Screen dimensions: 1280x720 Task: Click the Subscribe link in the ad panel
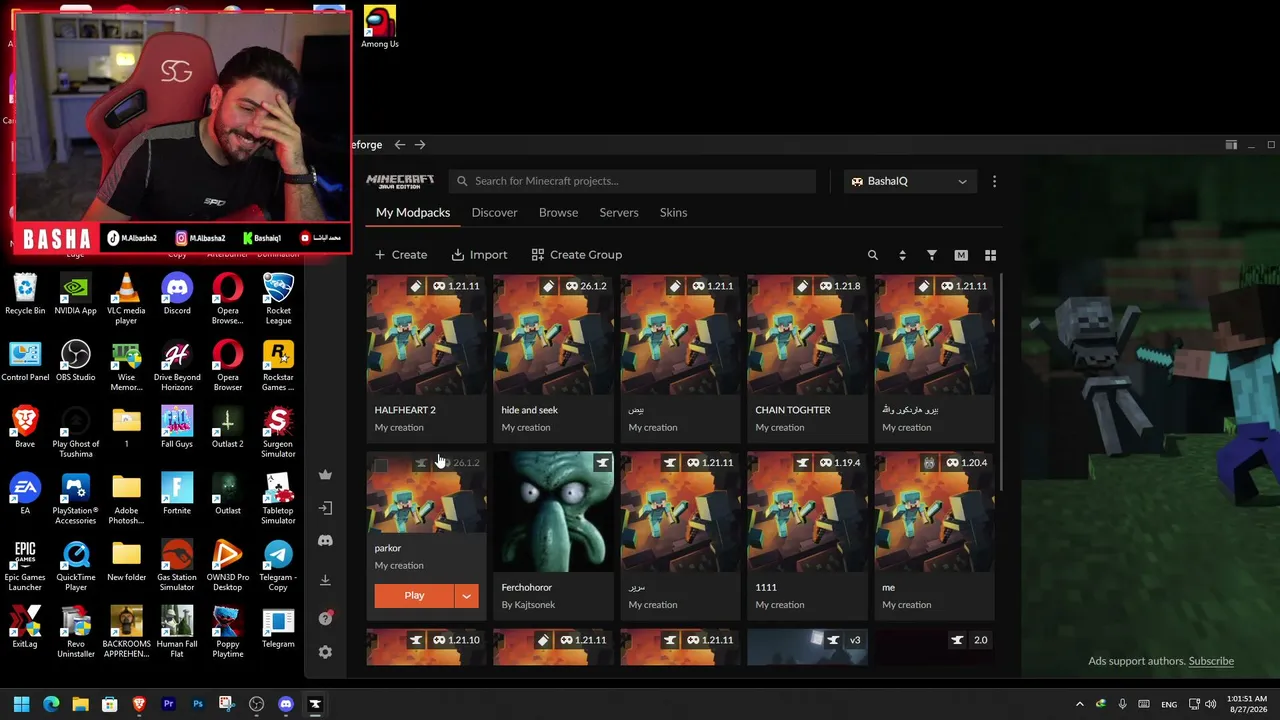[1211, 661]
